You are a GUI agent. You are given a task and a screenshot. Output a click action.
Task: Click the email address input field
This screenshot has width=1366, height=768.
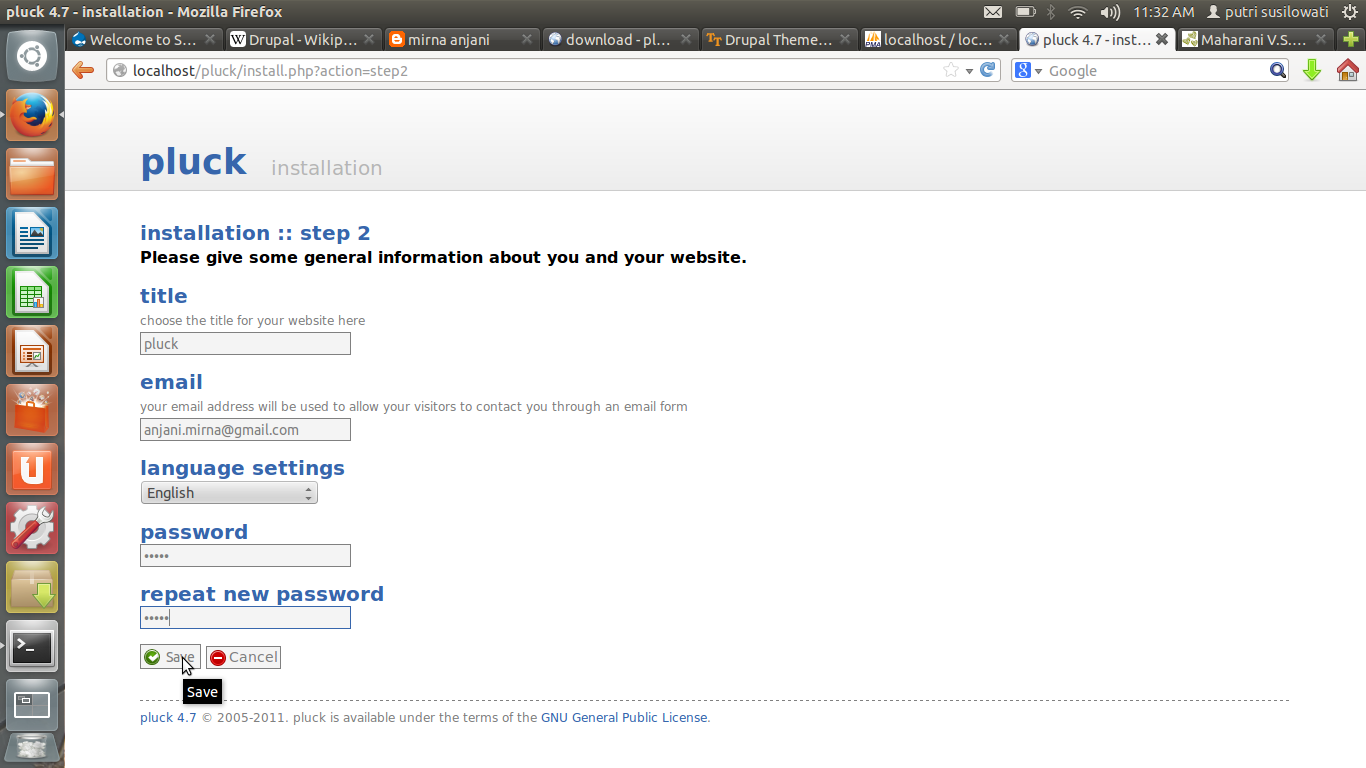tap(245, 430)
